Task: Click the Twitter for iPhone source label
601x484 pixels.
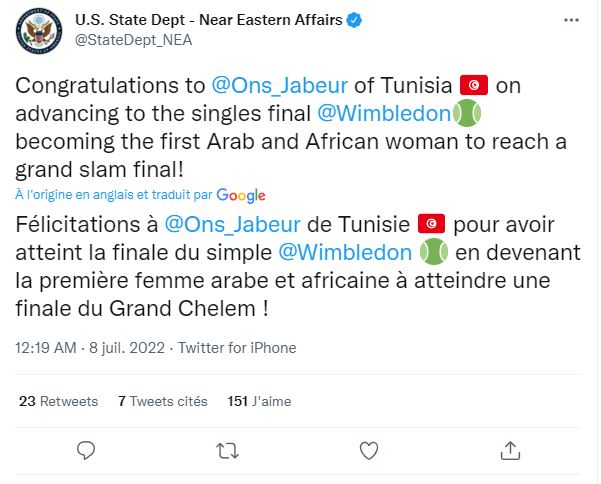Action: point(238,348)
